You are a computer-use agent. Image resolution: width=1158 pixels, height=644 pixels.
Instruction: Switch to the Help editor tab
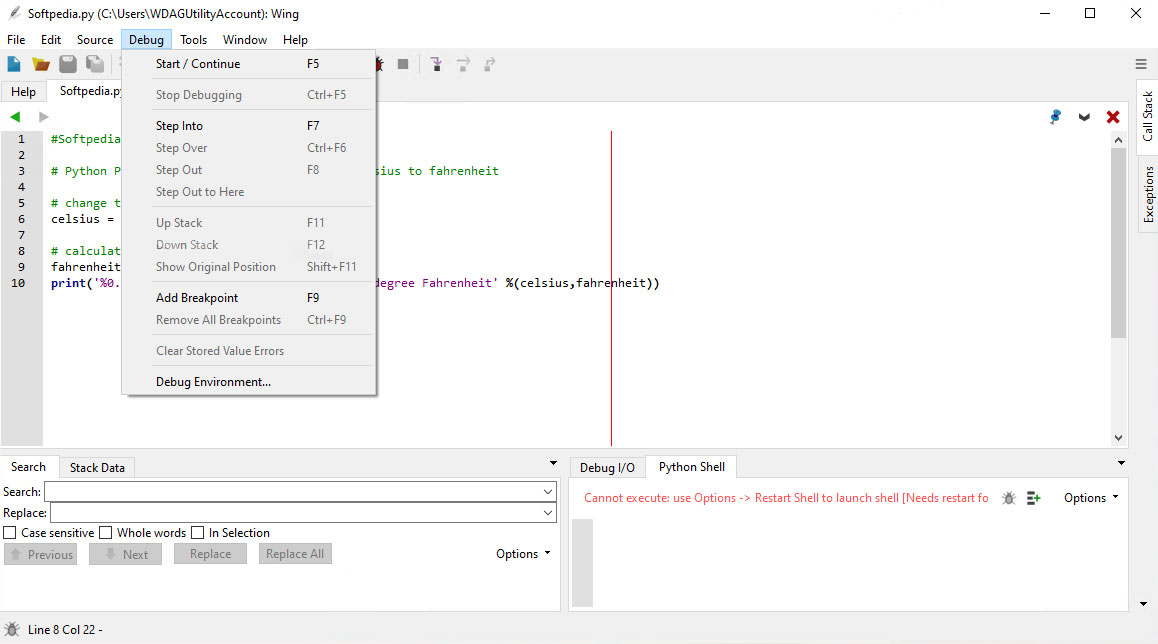24,92
